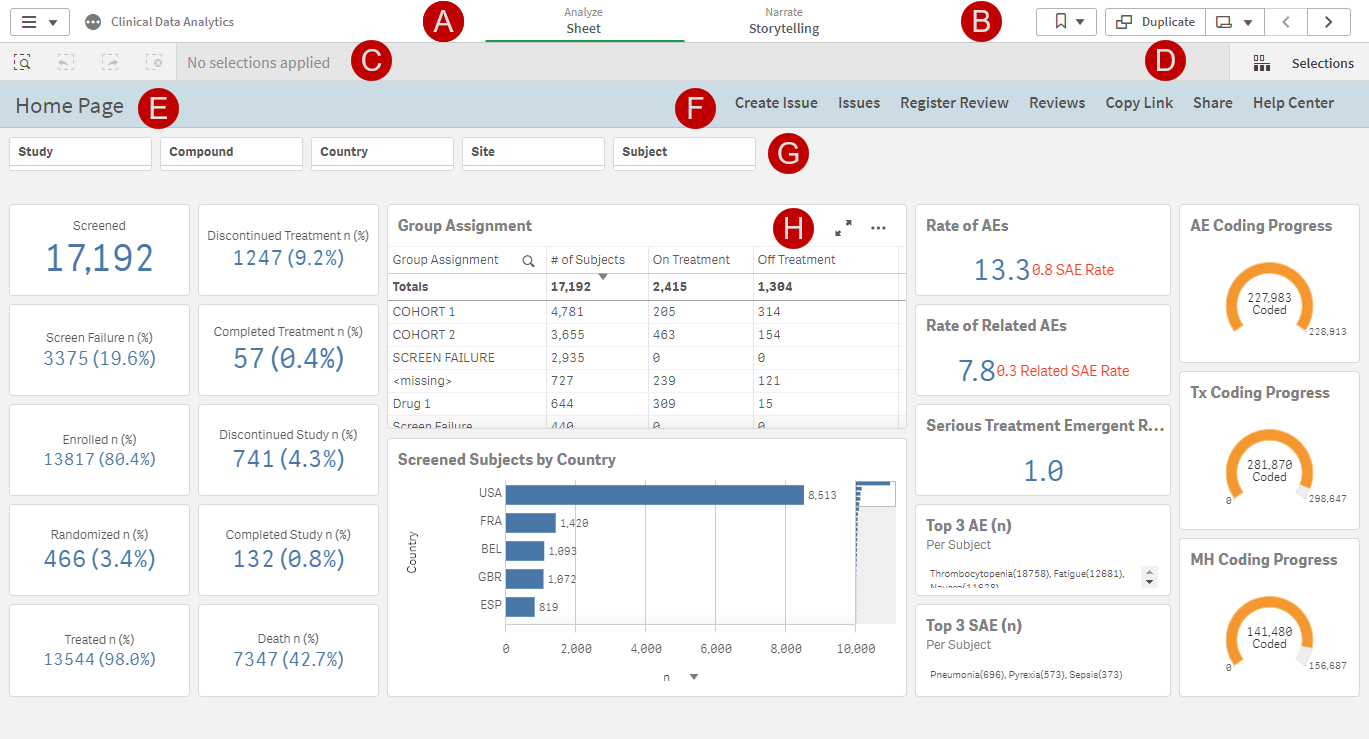The height and width of the screenshot is (739, 1369).
Task: Open the smart search selection tool
Action: pyautogui.click(x=22, y=62)
